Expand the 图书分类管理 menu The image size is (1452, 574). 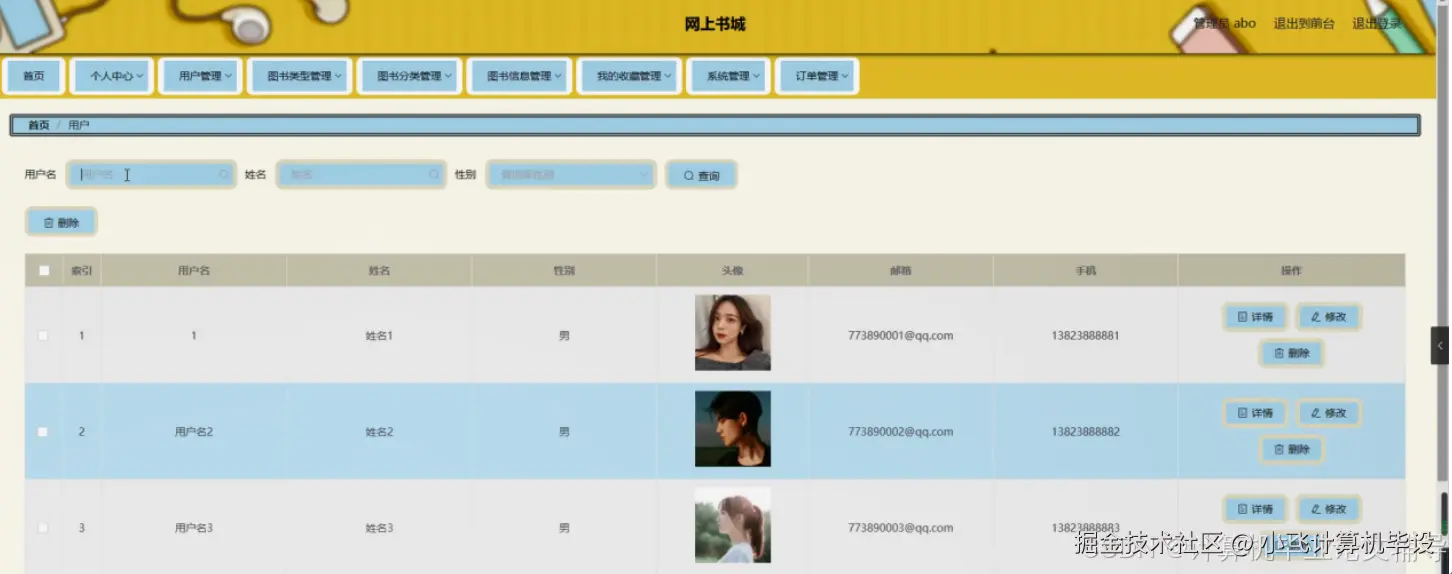[409, 76]
